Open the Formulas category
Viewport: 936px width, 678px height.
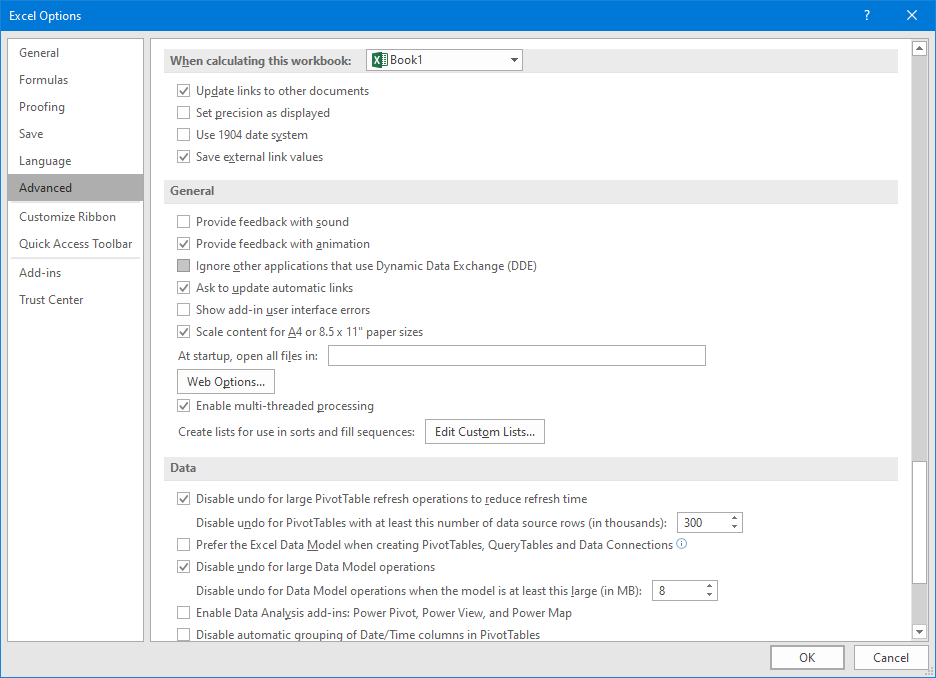pos(76,80)
